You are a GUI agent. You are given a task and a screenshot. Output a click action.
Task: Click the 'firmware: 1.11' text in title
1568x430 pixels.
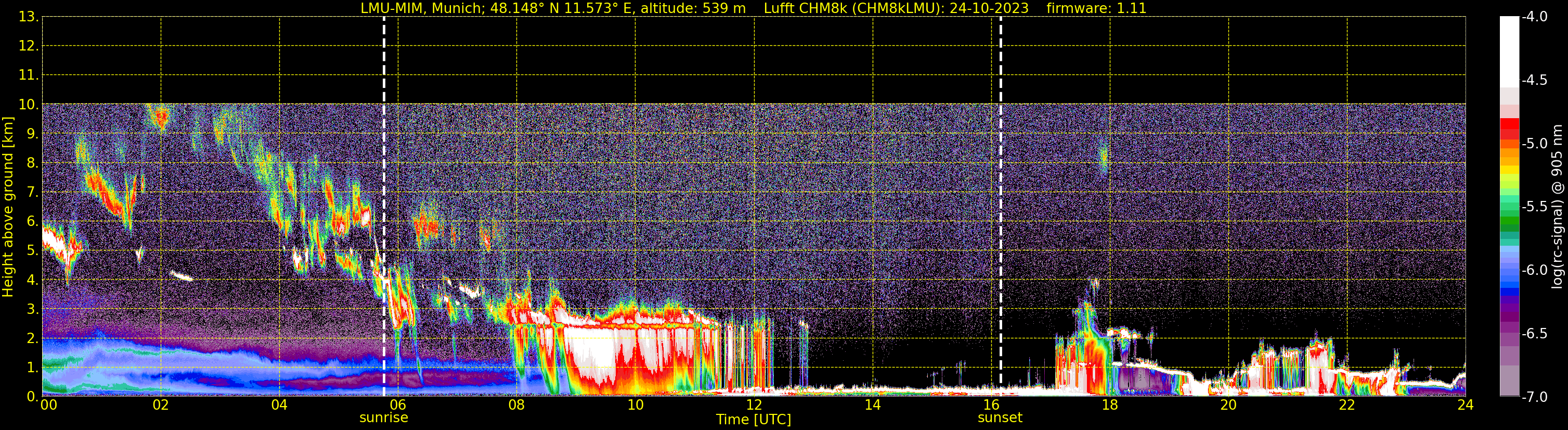point(1096,8)
